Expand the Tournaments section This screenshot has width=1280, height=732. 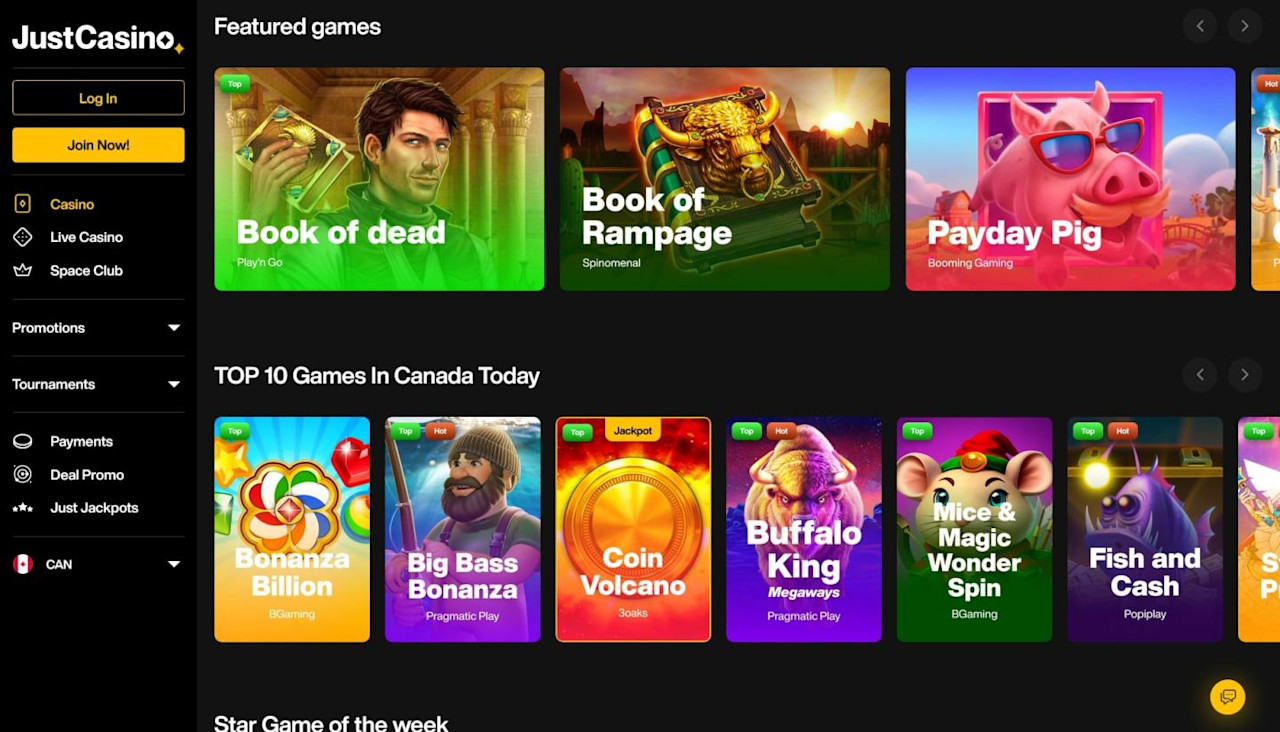coord(98,384)
